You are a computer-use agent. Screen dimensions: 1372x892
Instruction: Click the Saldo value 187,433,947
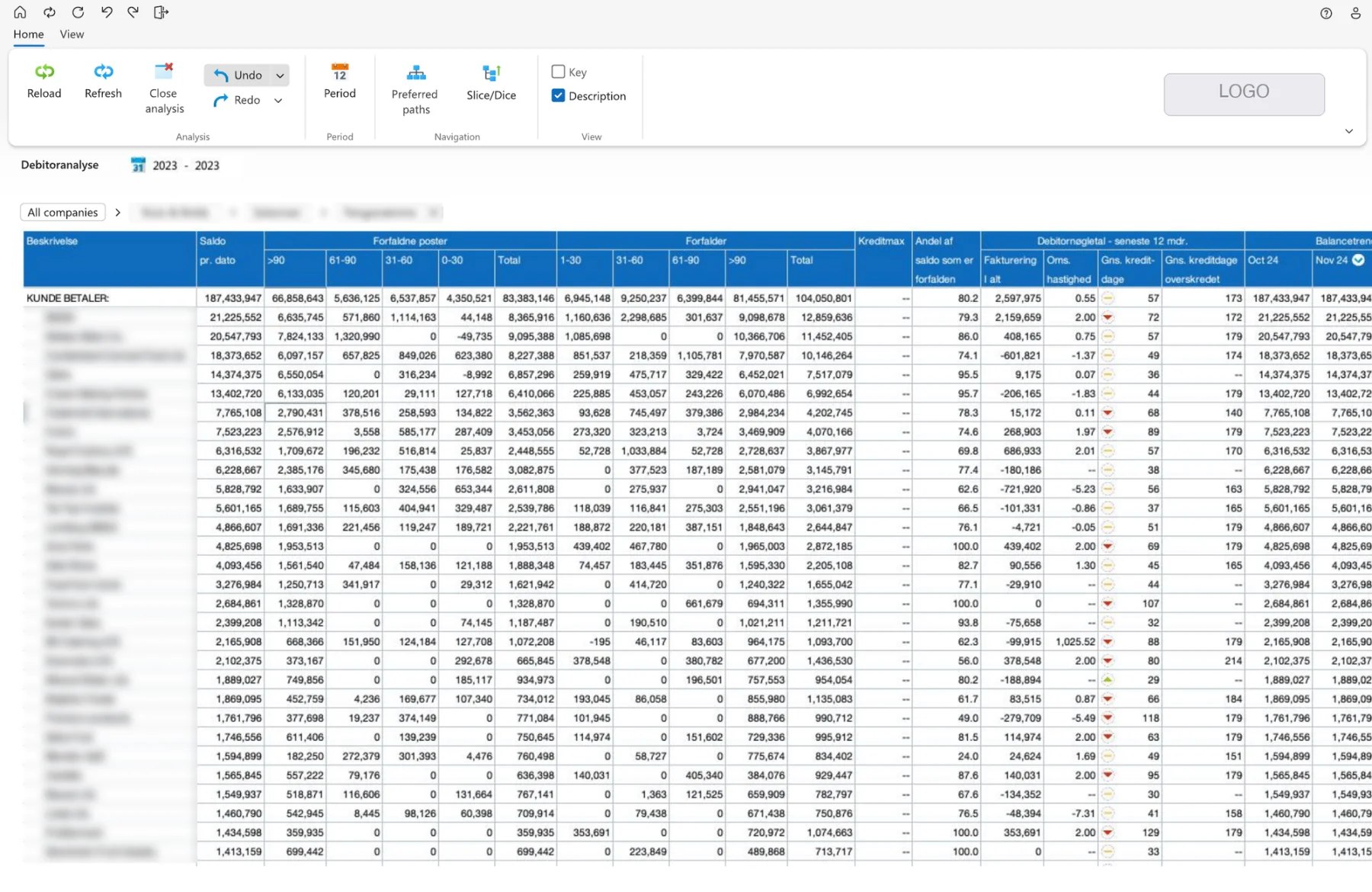tap(232, 298)
